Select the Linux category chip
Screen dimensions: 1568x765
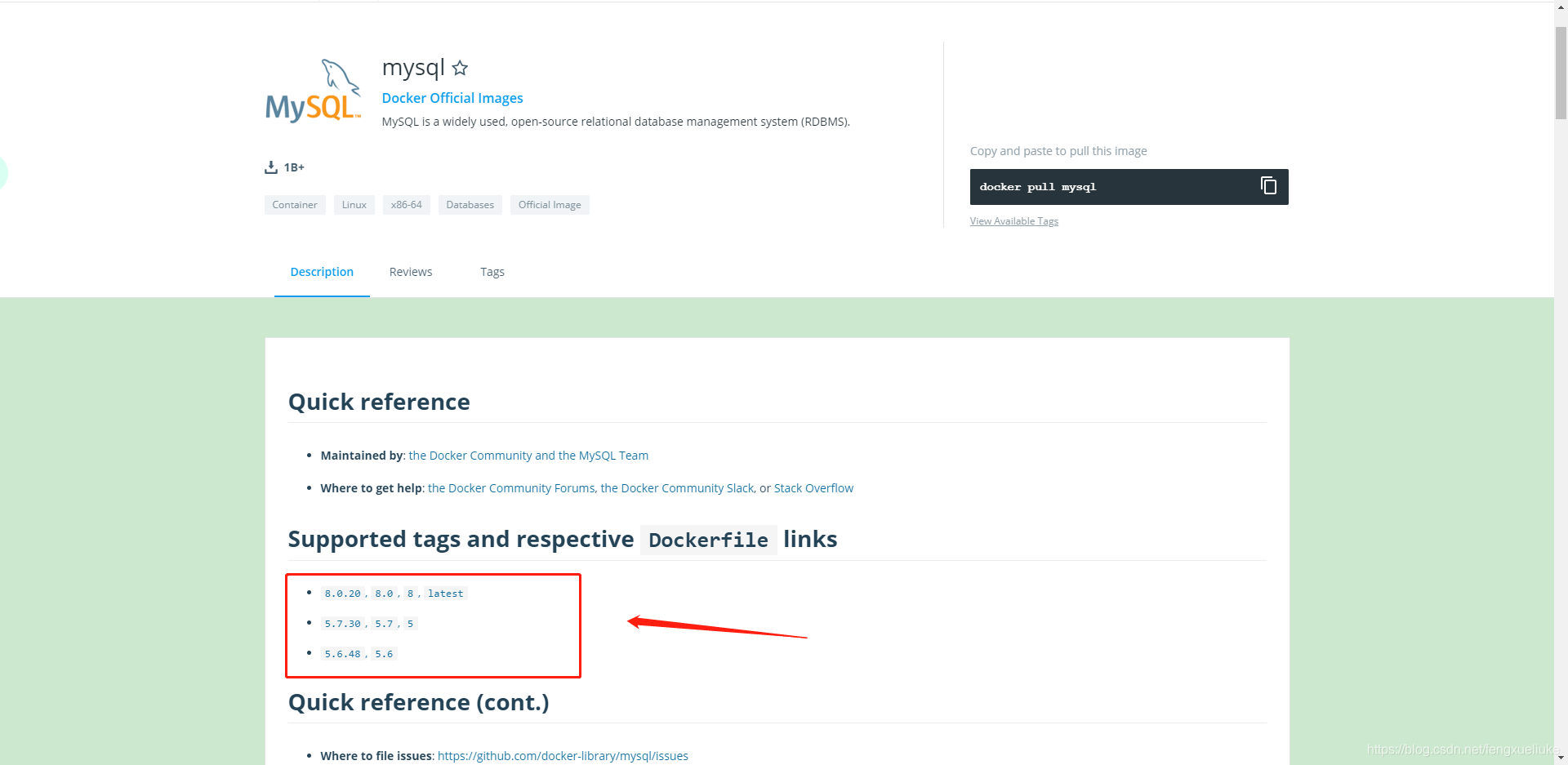[x=354, y=205]
